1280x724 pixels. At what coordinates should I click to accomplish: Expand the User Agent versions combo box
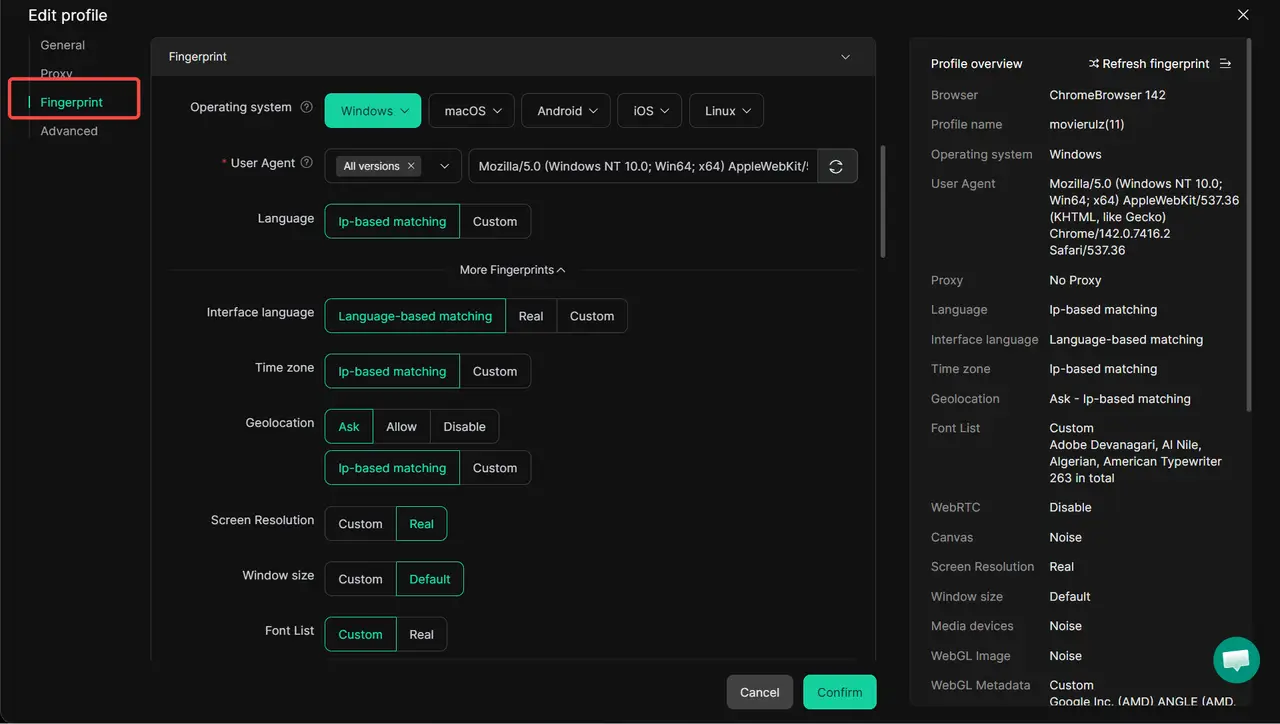point(445,166)
